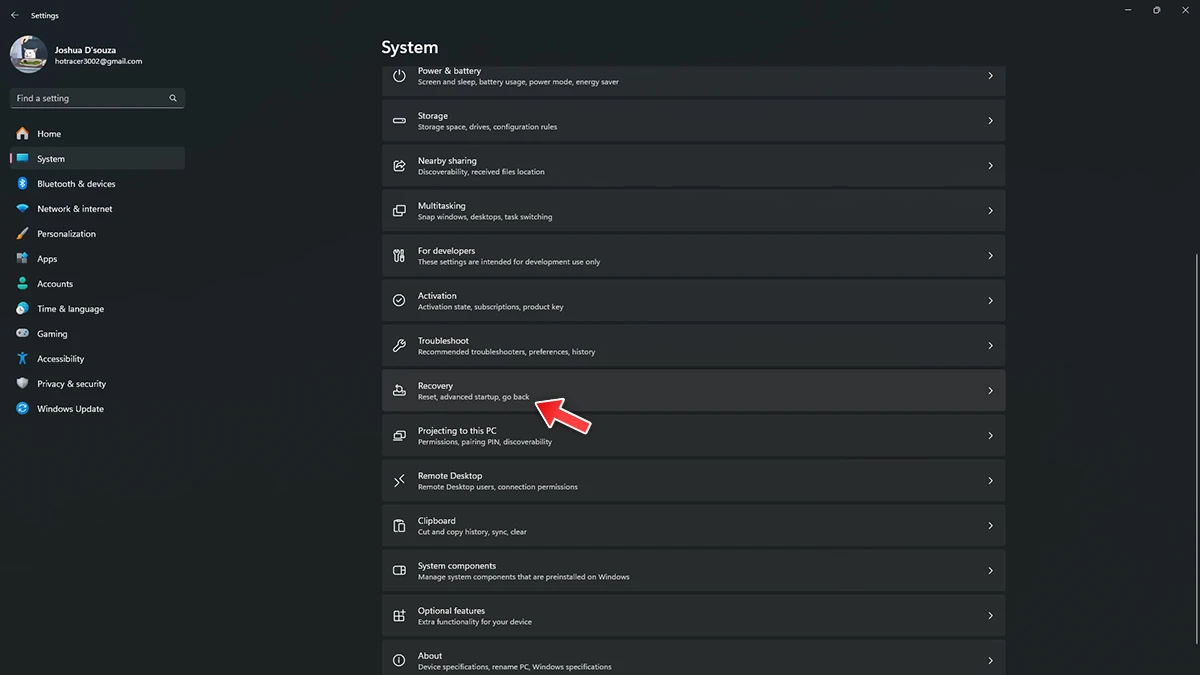Image resolution: width=1200 pixels, height=675 pixels.
Task: Go to Home in the sidebar
Action: click(97, 133)
